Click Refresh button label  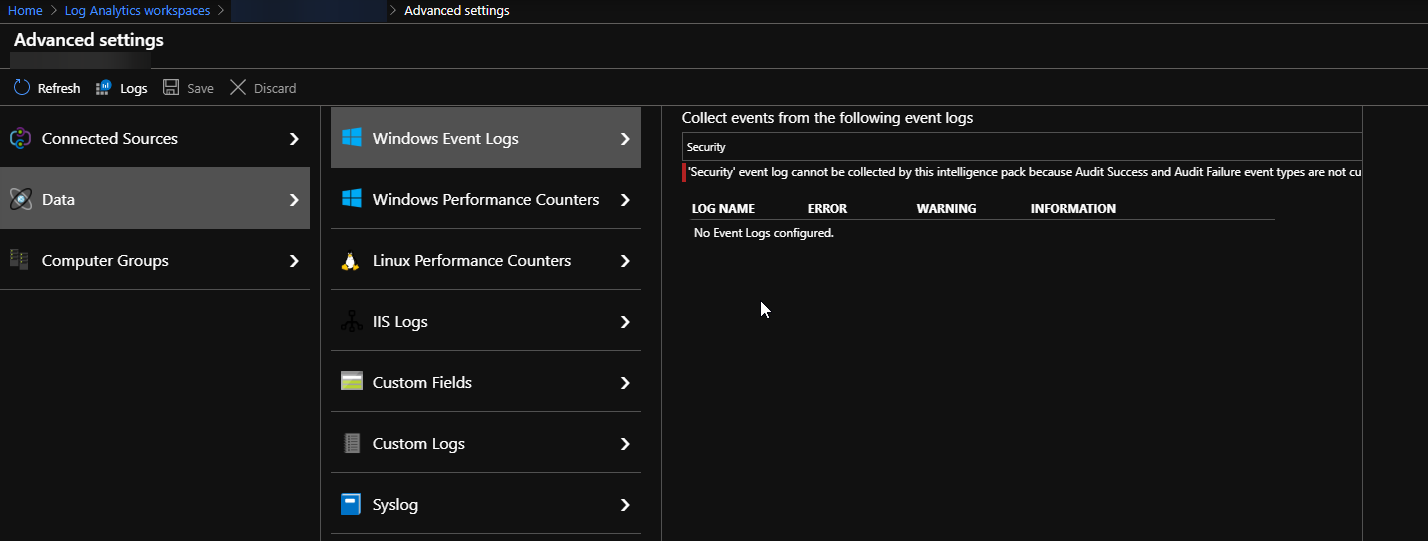pyautogui.click(x=59, y=88)
